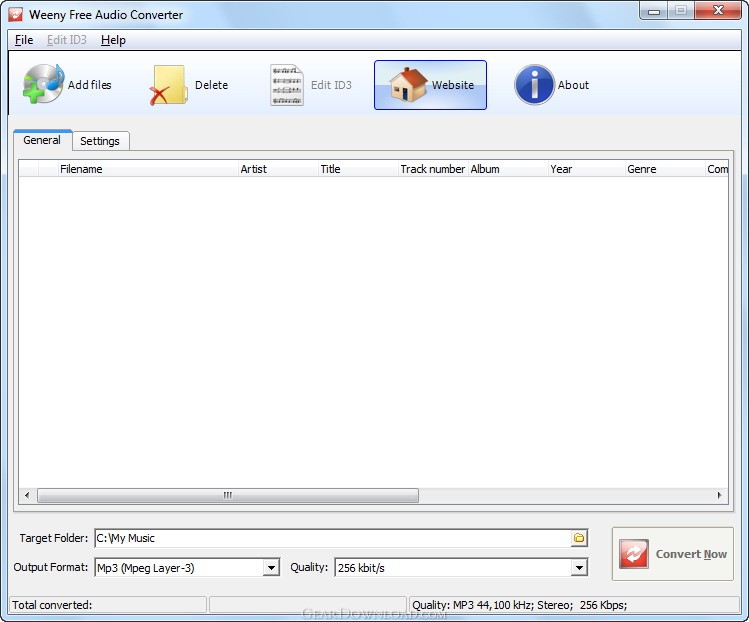
Task: Click the application icon in the title bar
Action: (15, 14)
